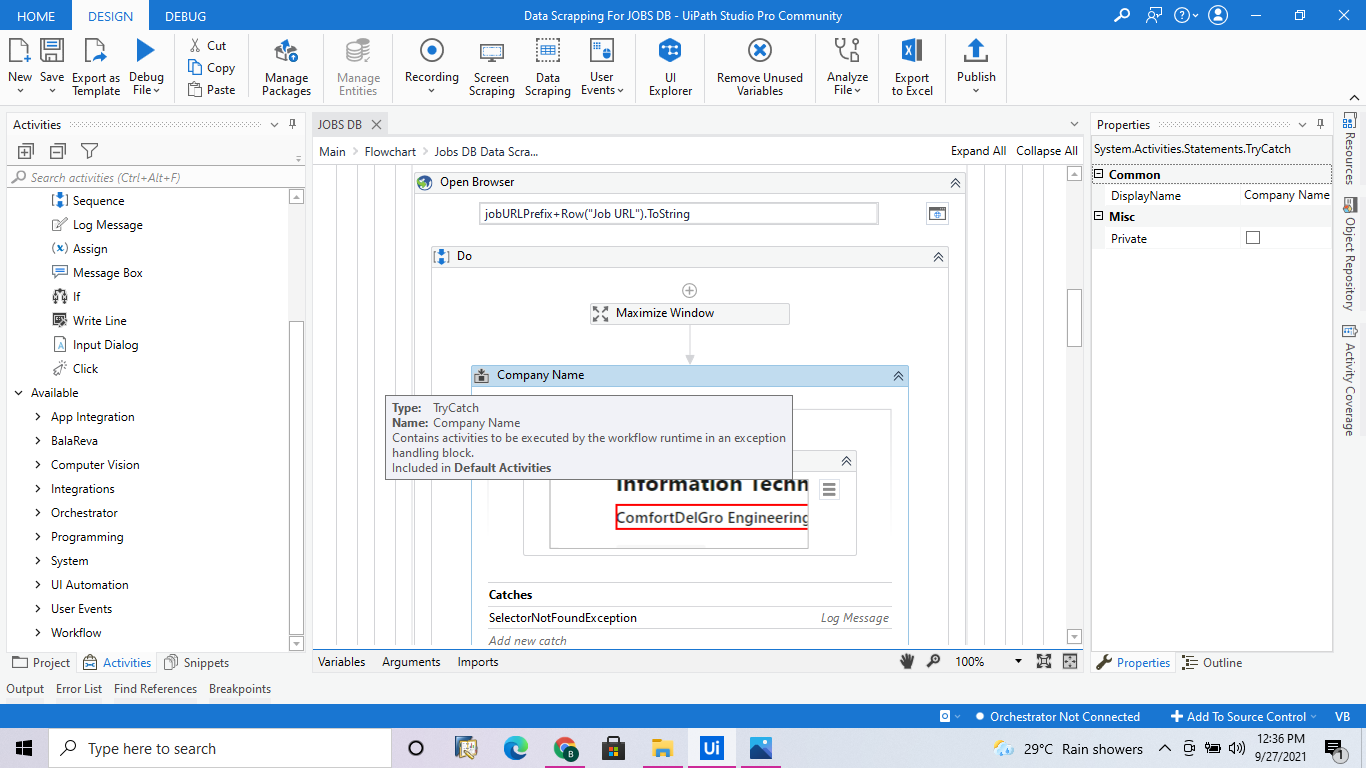Click the Publish button
Image resolution: width=1366 pixels, height=768 pixels.
click(976, 67)
